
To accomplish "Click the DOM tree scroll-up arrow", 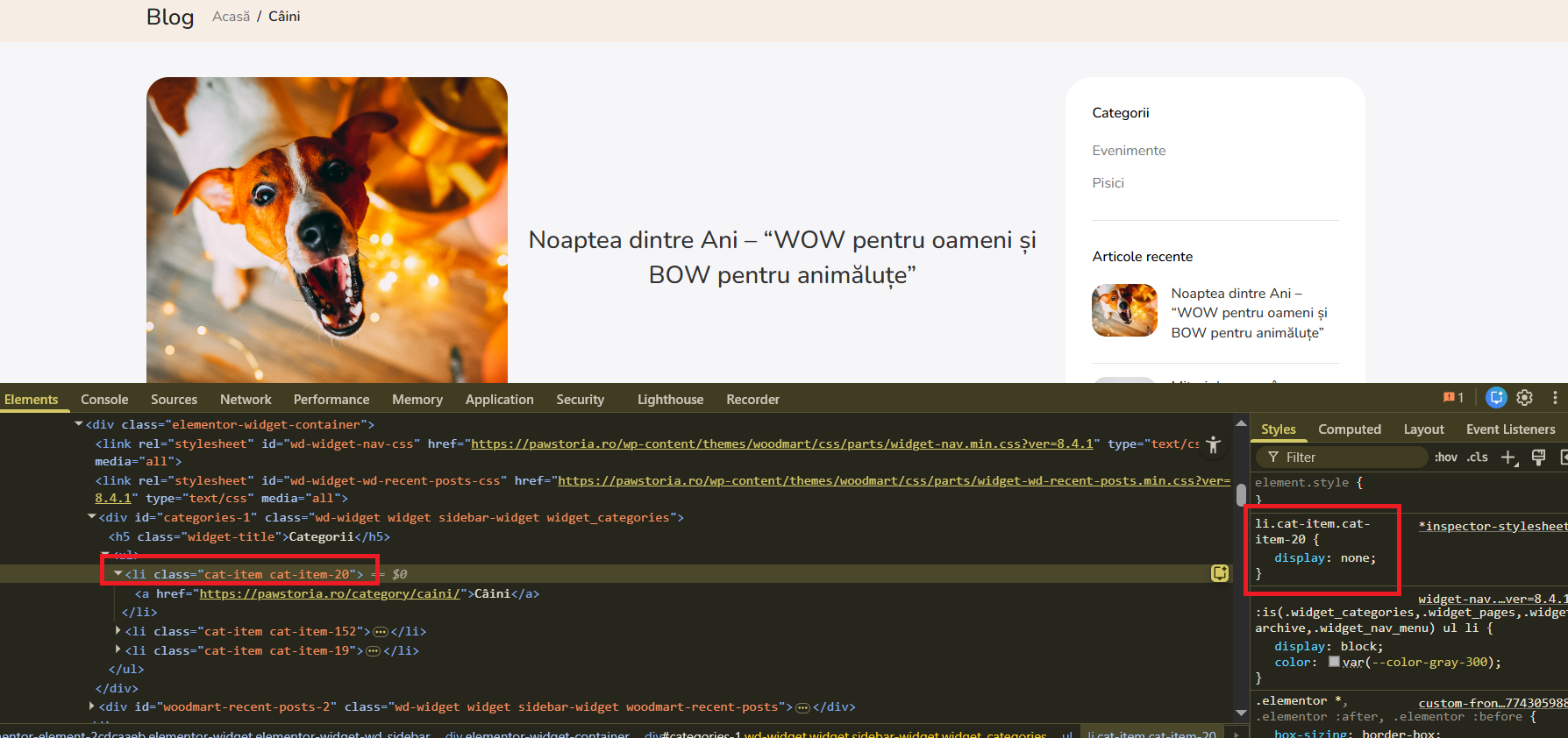I will coord(1241,423).
